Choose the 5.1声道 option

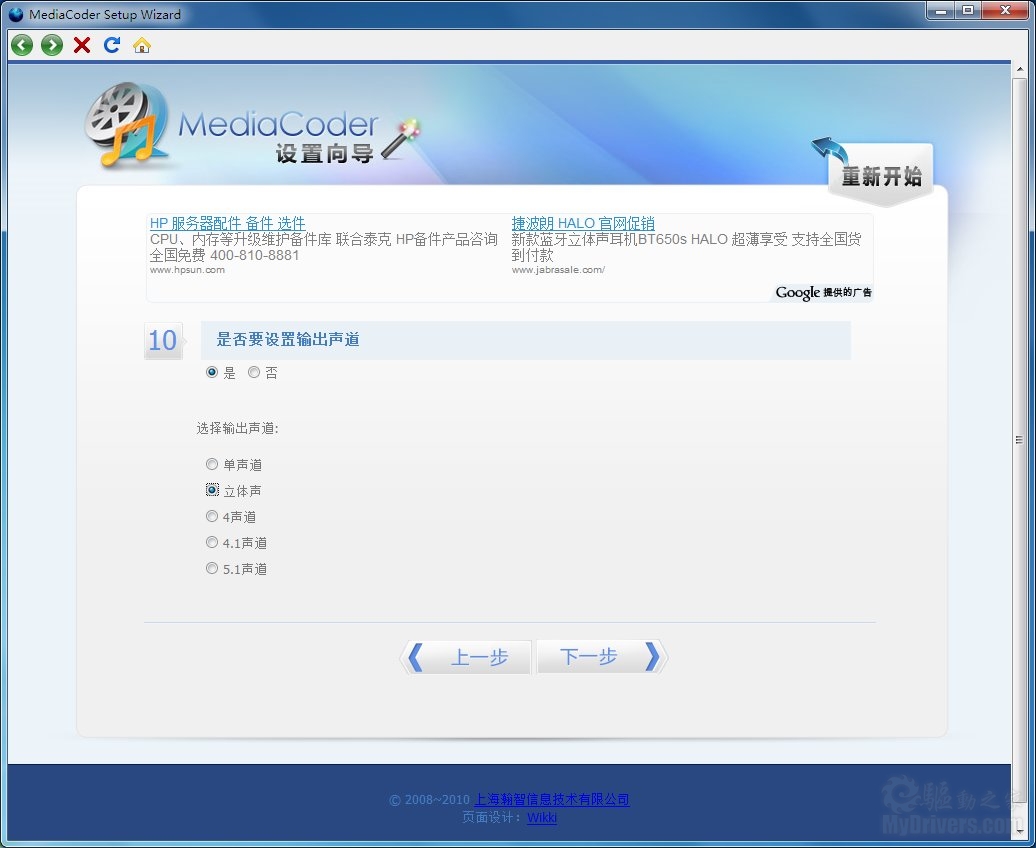(211, 568)
